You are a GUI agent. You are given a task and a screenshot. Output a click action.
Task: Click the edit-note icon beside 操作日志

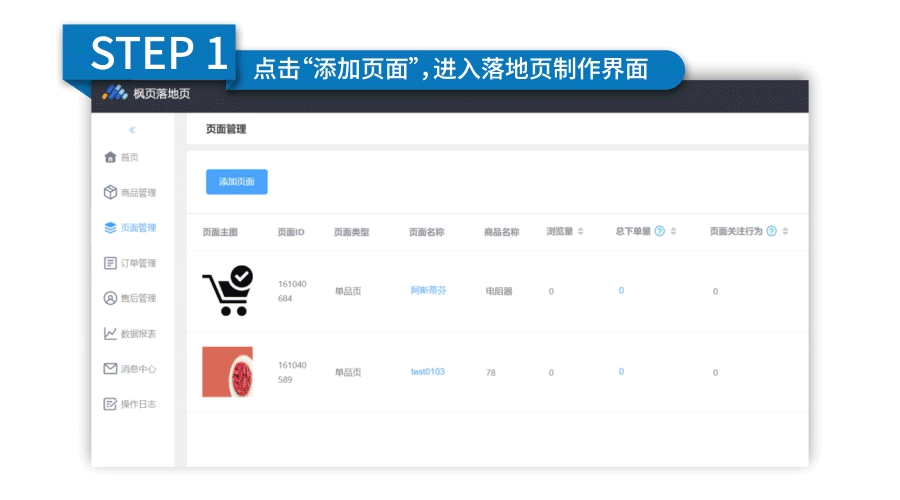[110, 404]
